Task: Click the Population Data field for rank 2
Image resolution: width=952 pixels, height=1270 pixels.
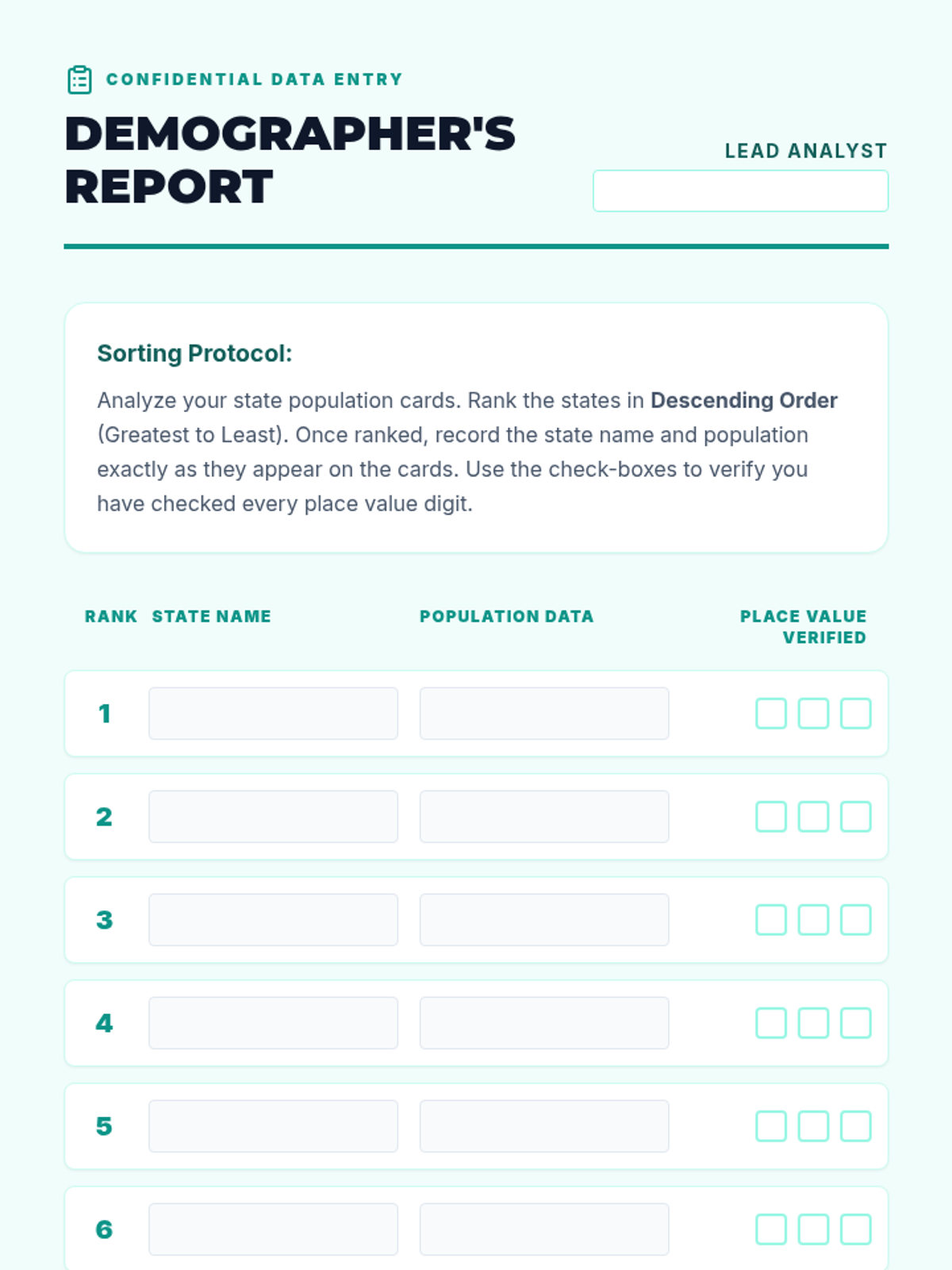Action: [x=544, y=816]
